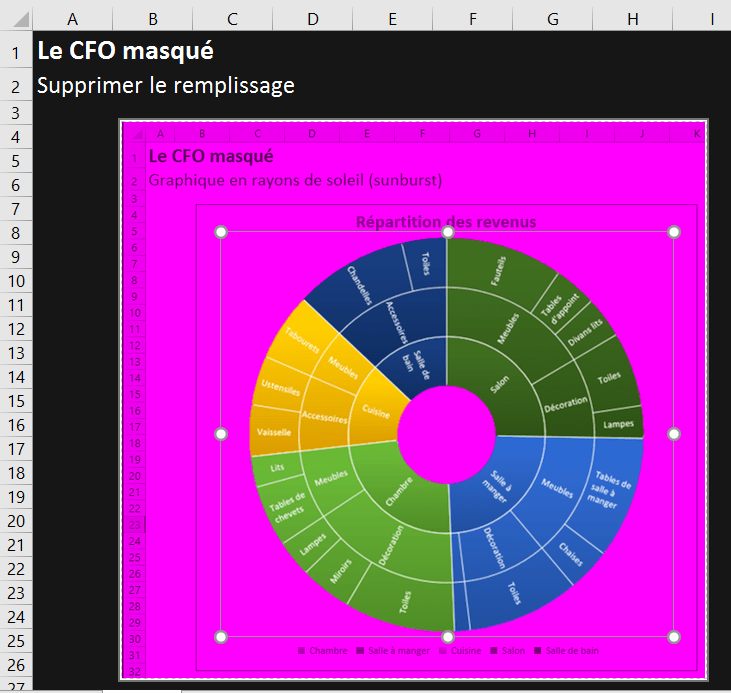
Task: Click the "Graphique en rayons de soleil" subtitle text
Action: tap(295, 180)
